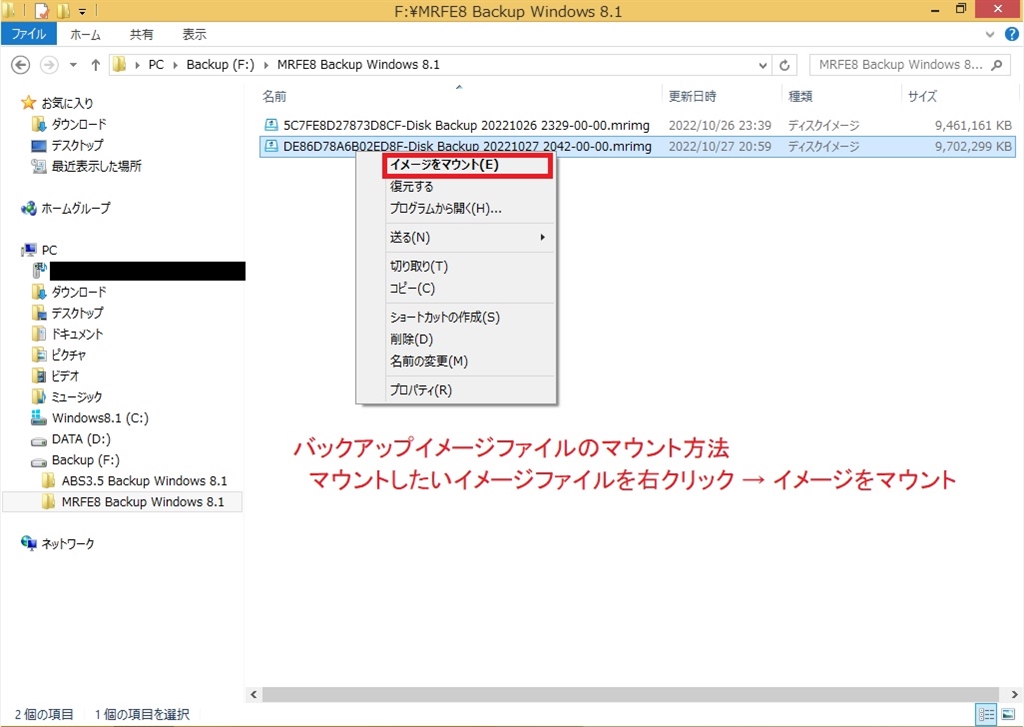Click Mount Image (イメージをマウント) menu entry
This screenshot has height=727, width=1024.
coord(467,165)
